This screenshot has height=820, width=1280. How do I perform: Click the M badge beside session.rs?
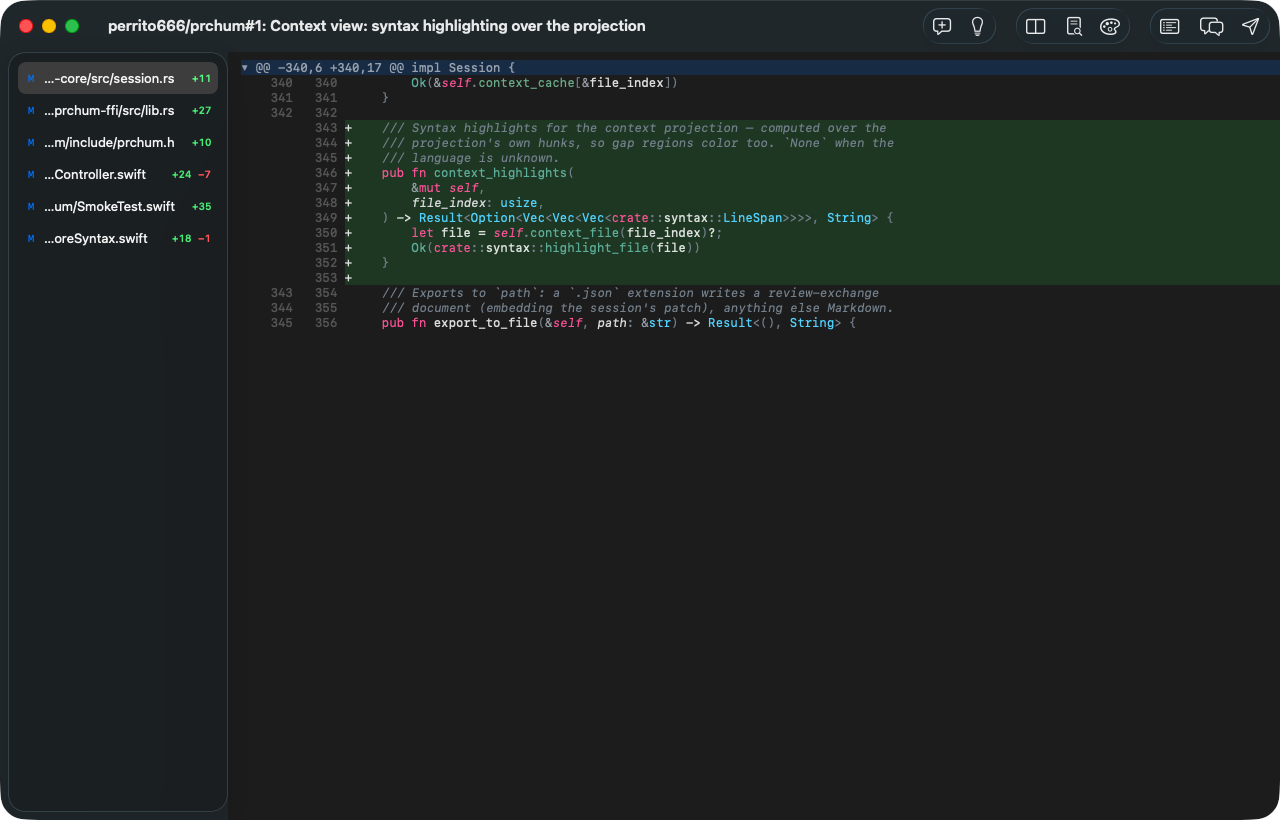pos(31,78)
